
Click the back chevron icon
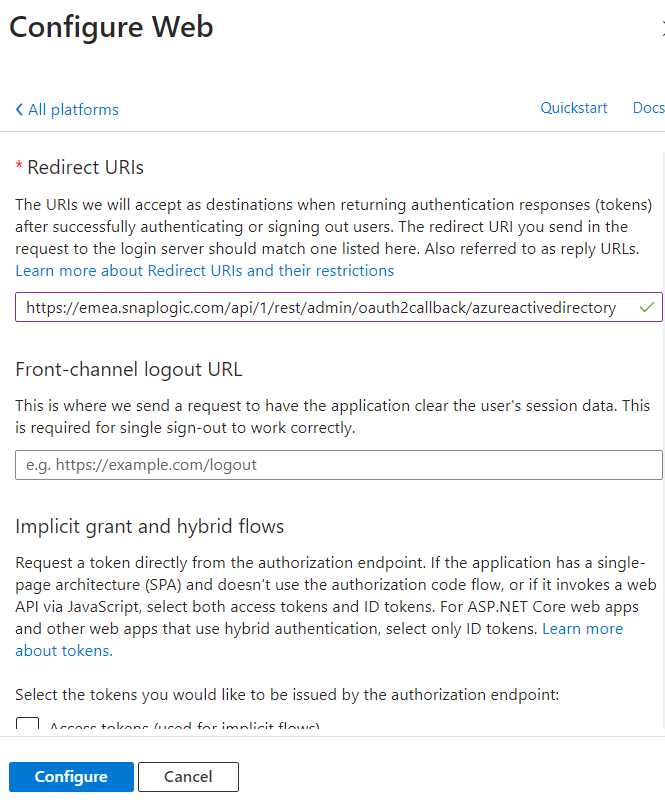click(18, 109)
